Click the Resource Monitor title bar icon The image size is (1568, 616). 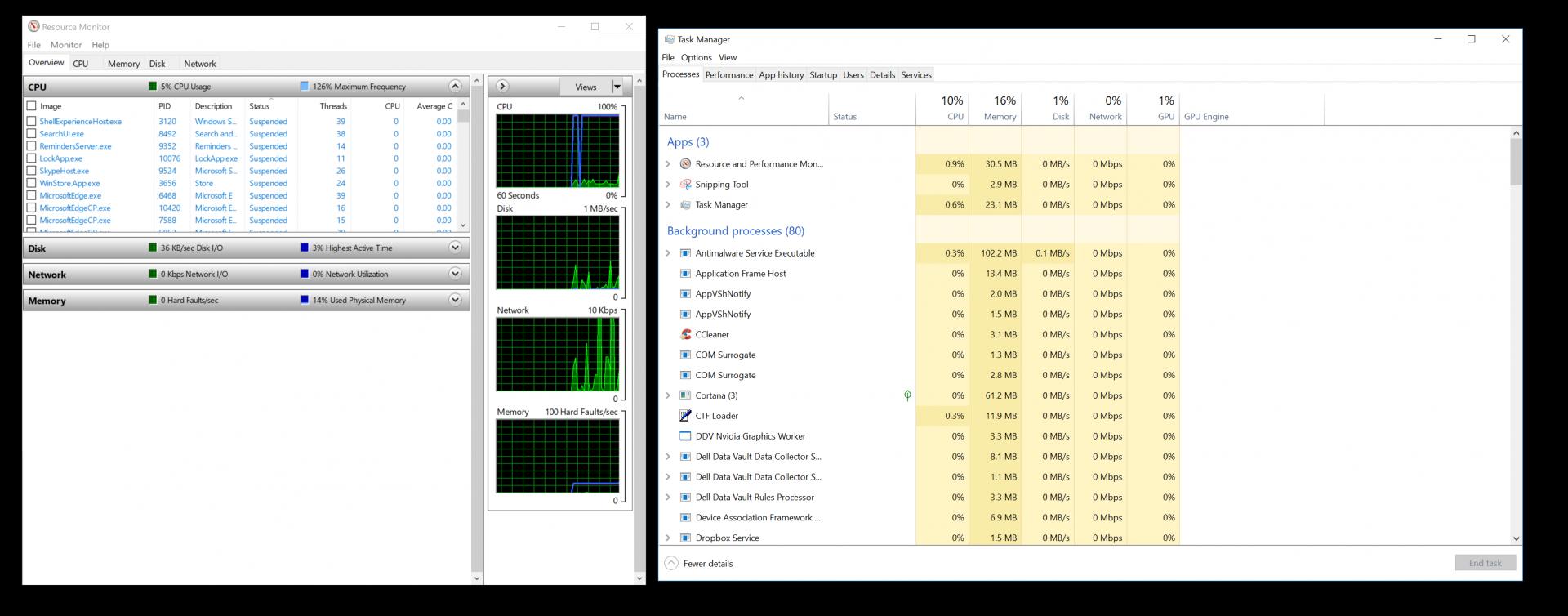[x=33, y=27]
